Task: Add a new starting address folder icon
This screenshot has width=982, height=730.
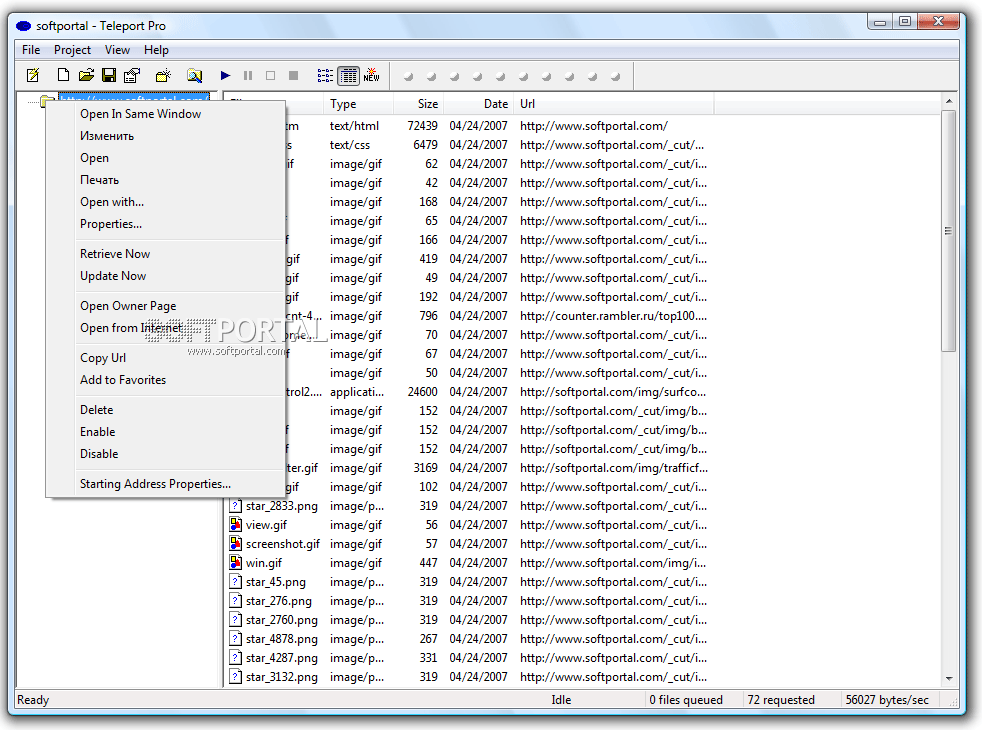Action: 163,76
